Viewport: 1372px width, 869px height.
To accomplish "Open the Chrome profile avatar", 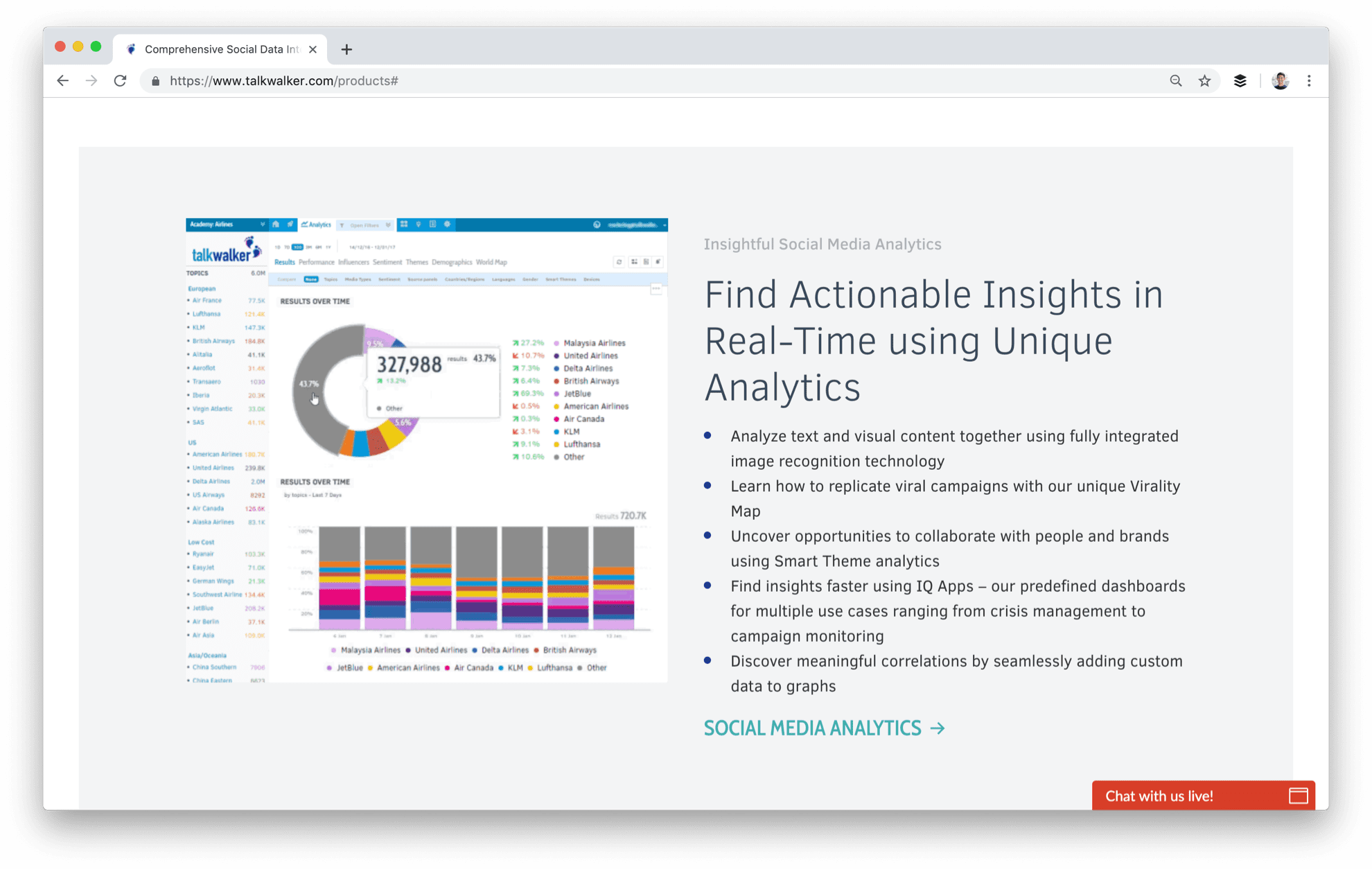I will pyautogui.click(x=1280, y=81).
